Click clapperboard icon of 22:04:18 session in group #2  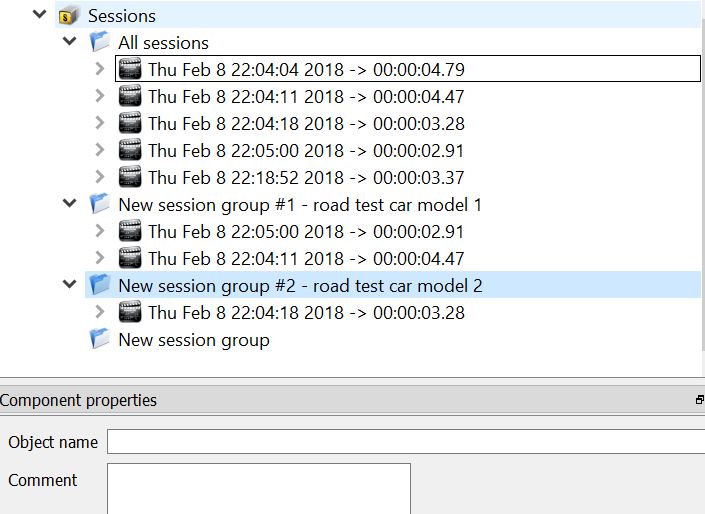pos(130,312)
